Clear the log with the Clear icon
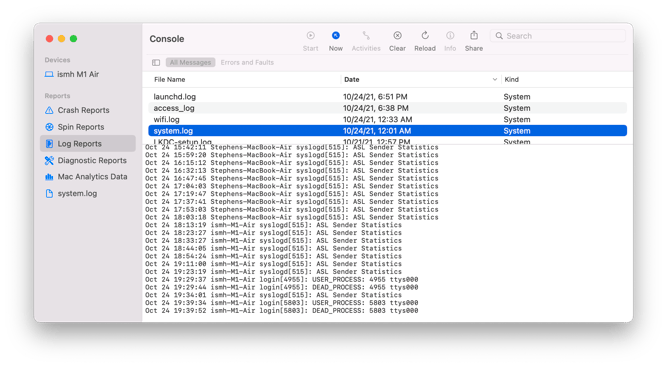This screenshot has height=367, width=667. click(397, 35)
